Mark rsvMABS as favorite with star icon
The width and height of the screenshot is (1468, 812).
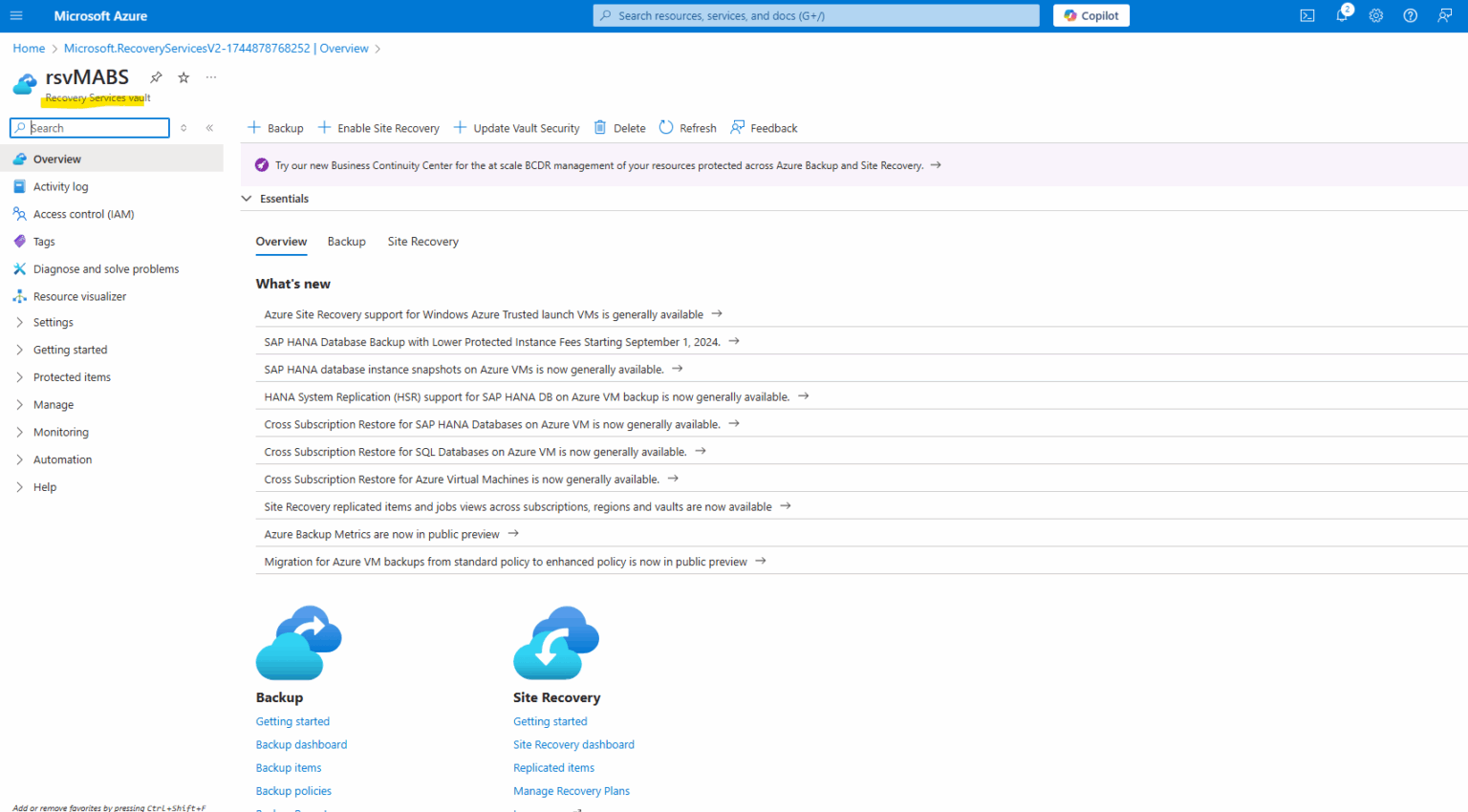(x=183, y=77)
